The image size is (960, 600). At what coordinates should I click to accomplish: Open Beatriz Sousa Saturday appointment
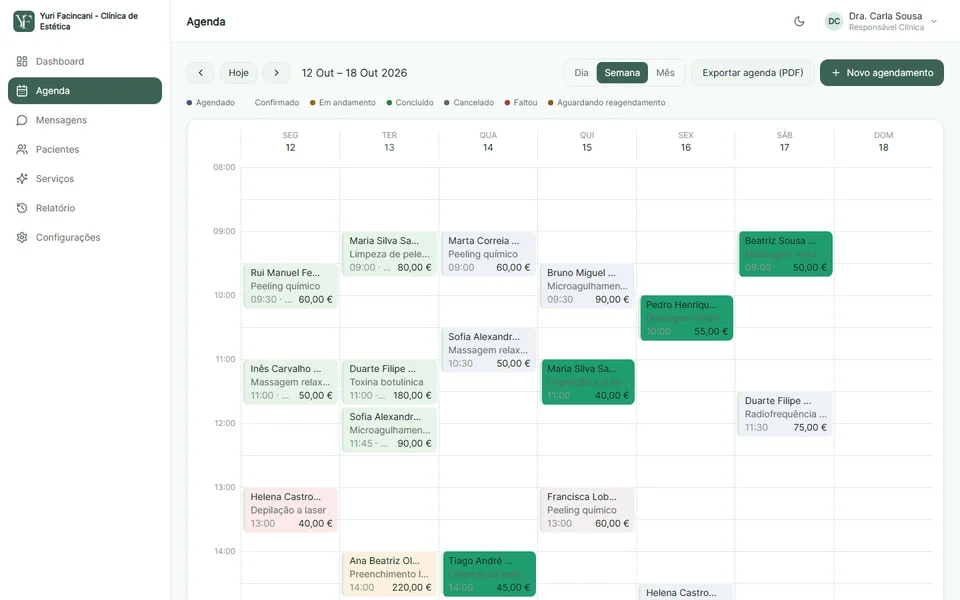pyautogui.click(x=786, y=254)
